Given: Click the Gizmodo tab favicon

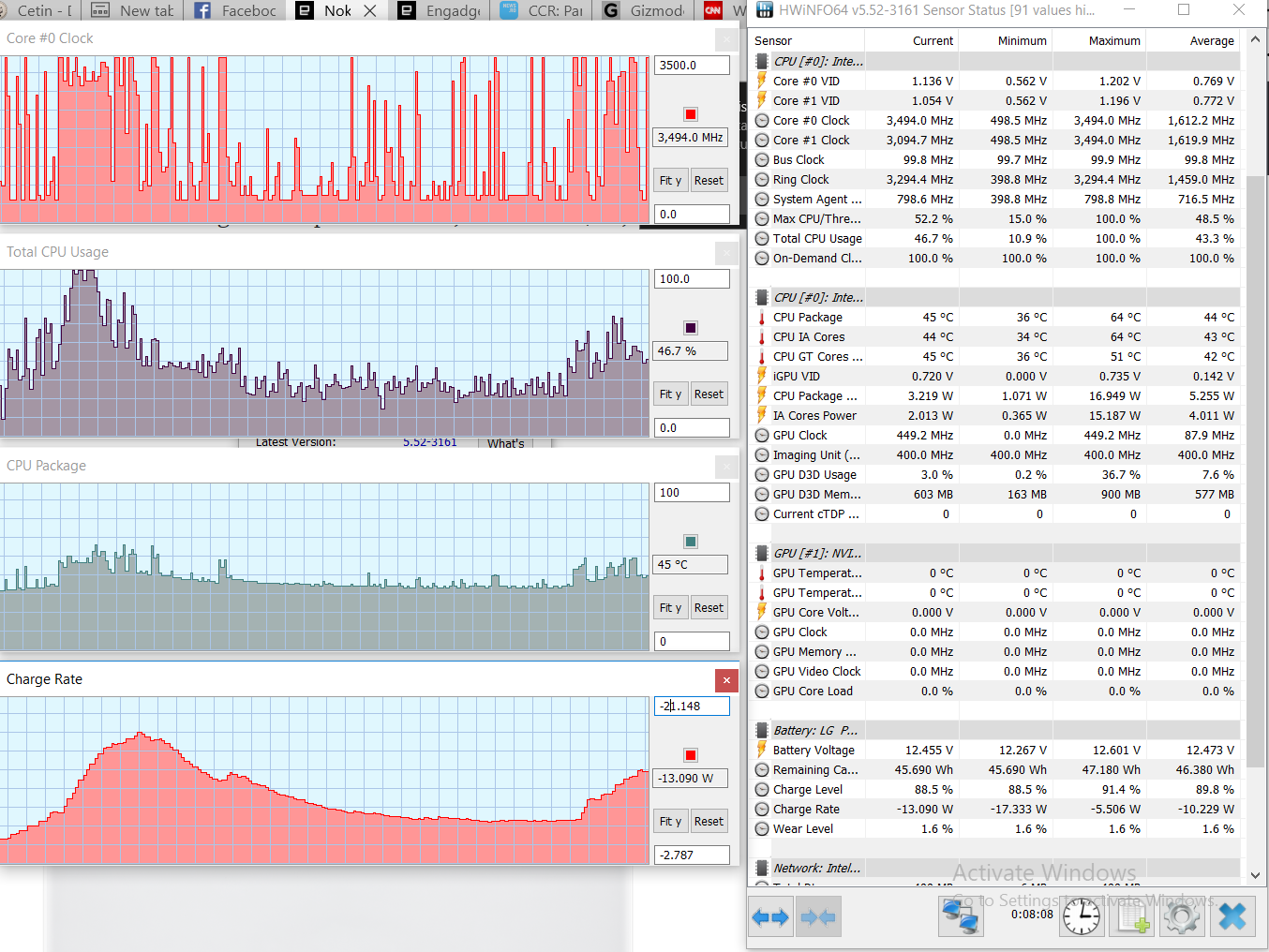Looking at the screenshot, I should coord(611,10).
